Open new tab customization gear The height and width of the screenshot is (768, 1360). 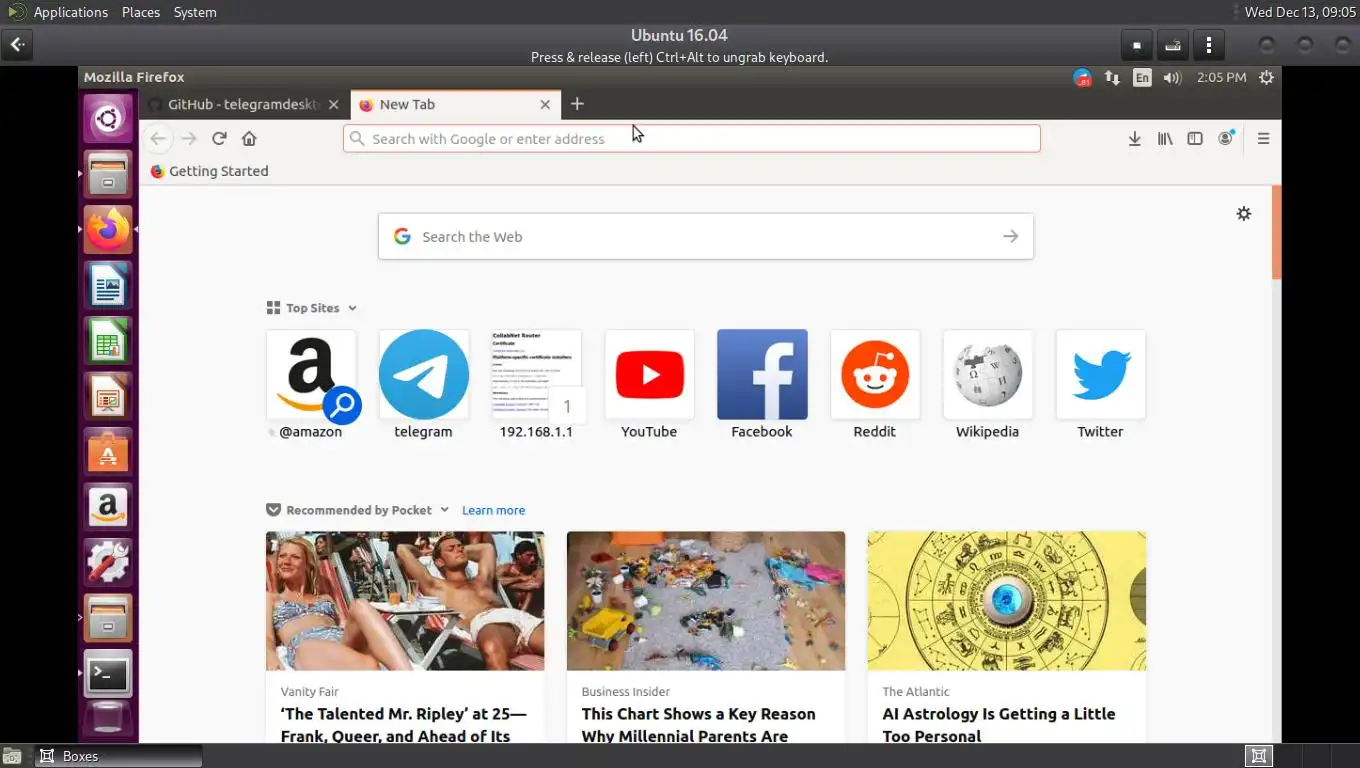(1244, 213)
